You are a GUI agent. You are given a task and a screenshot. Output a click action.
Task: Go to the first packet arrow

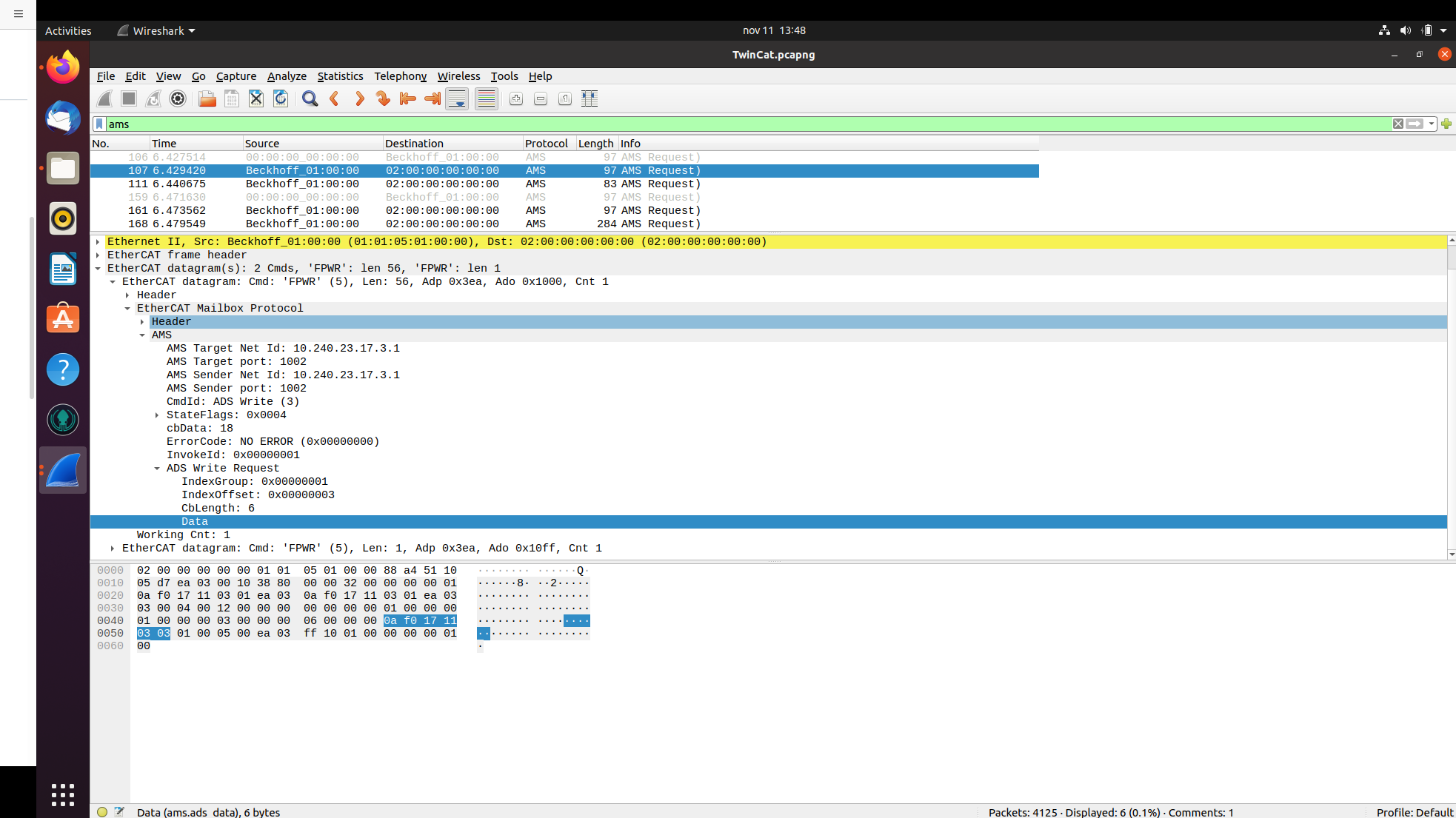tap(407, 98)
